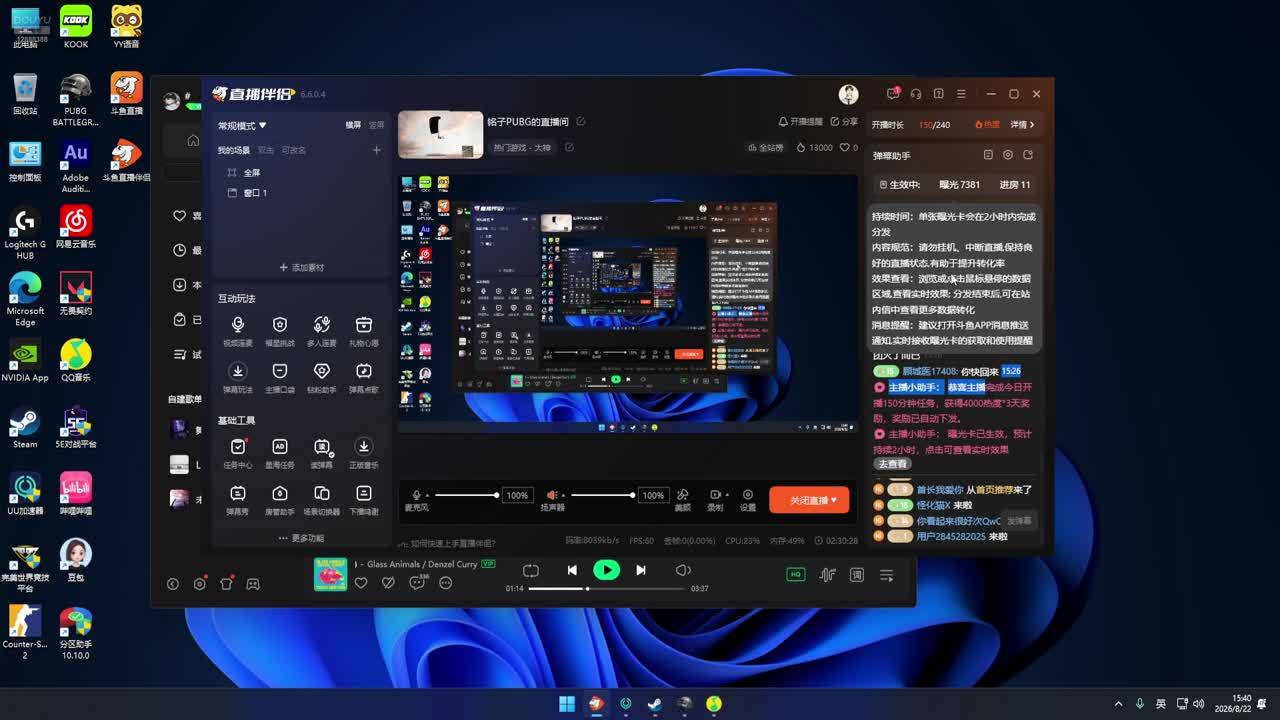Open the 任务中心 task center
The height and width of the screenshot is (720, 1280).
(238, 453)
